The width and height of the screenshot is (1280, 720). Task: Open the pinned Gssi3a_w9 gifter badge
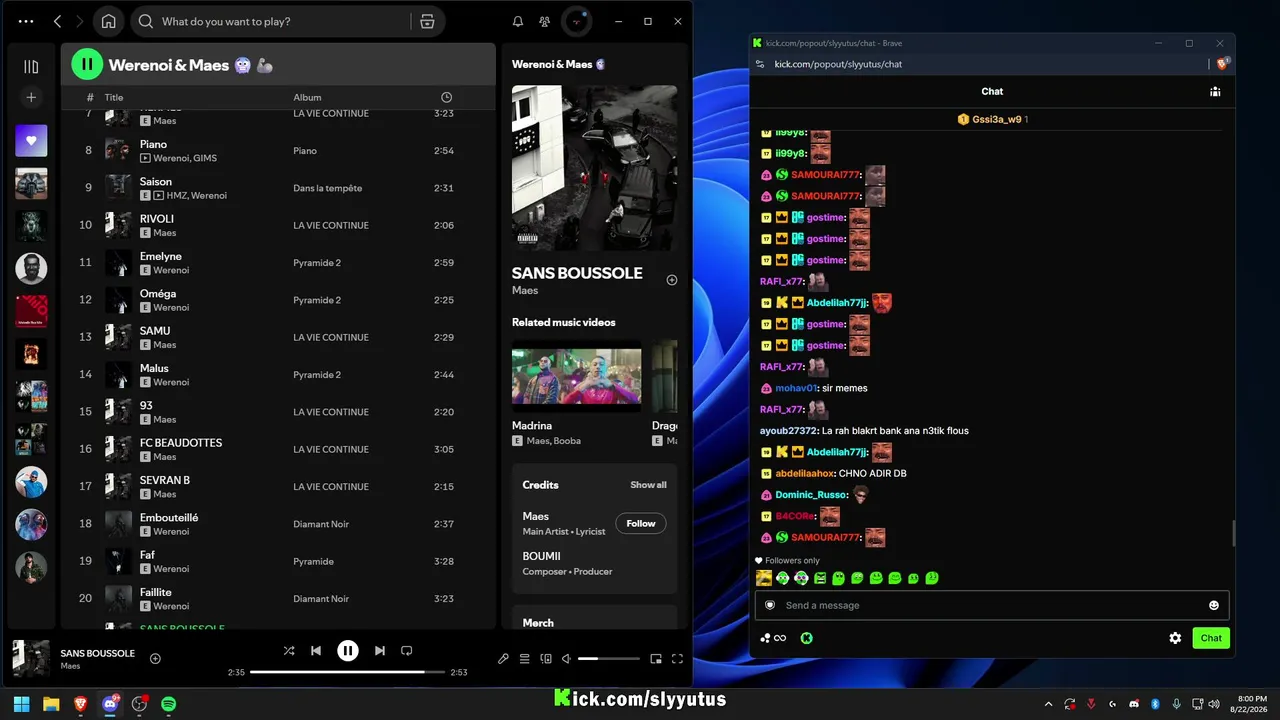pos(992,119)
